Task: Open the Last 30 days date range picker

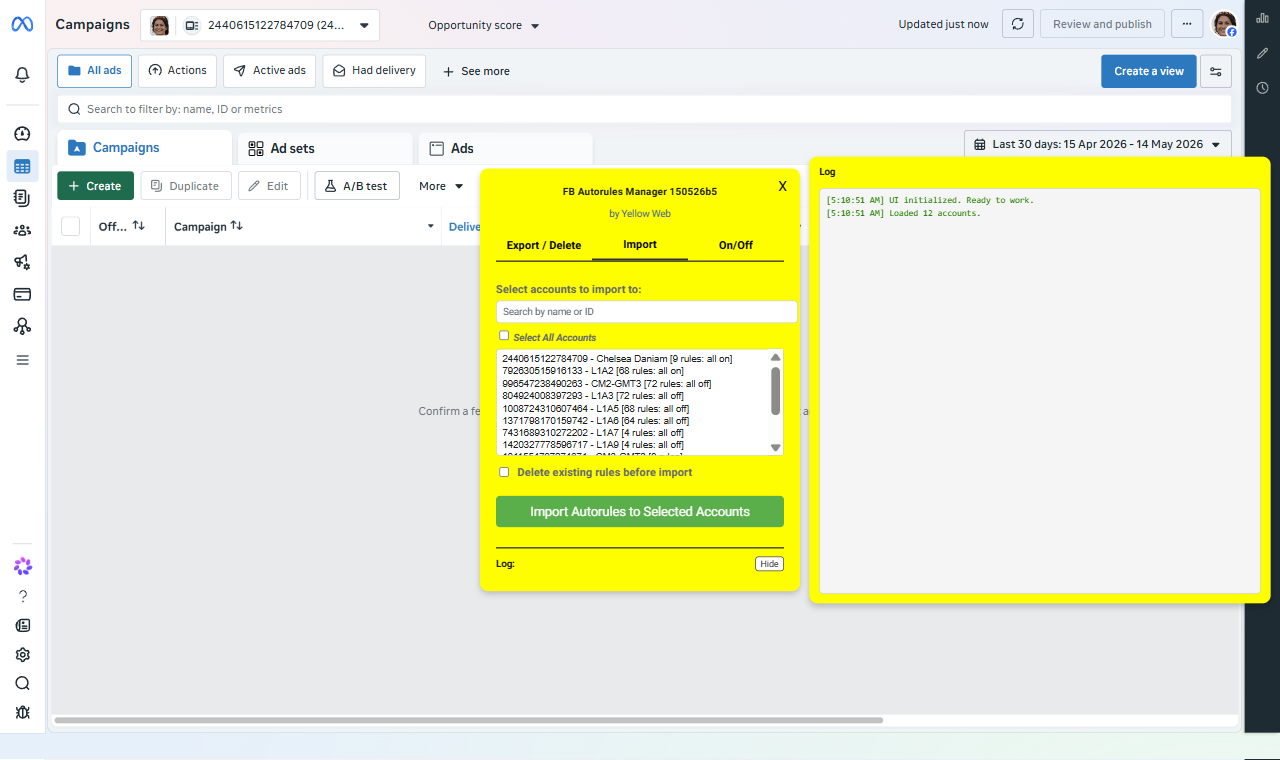Action: pos(1098,144)
